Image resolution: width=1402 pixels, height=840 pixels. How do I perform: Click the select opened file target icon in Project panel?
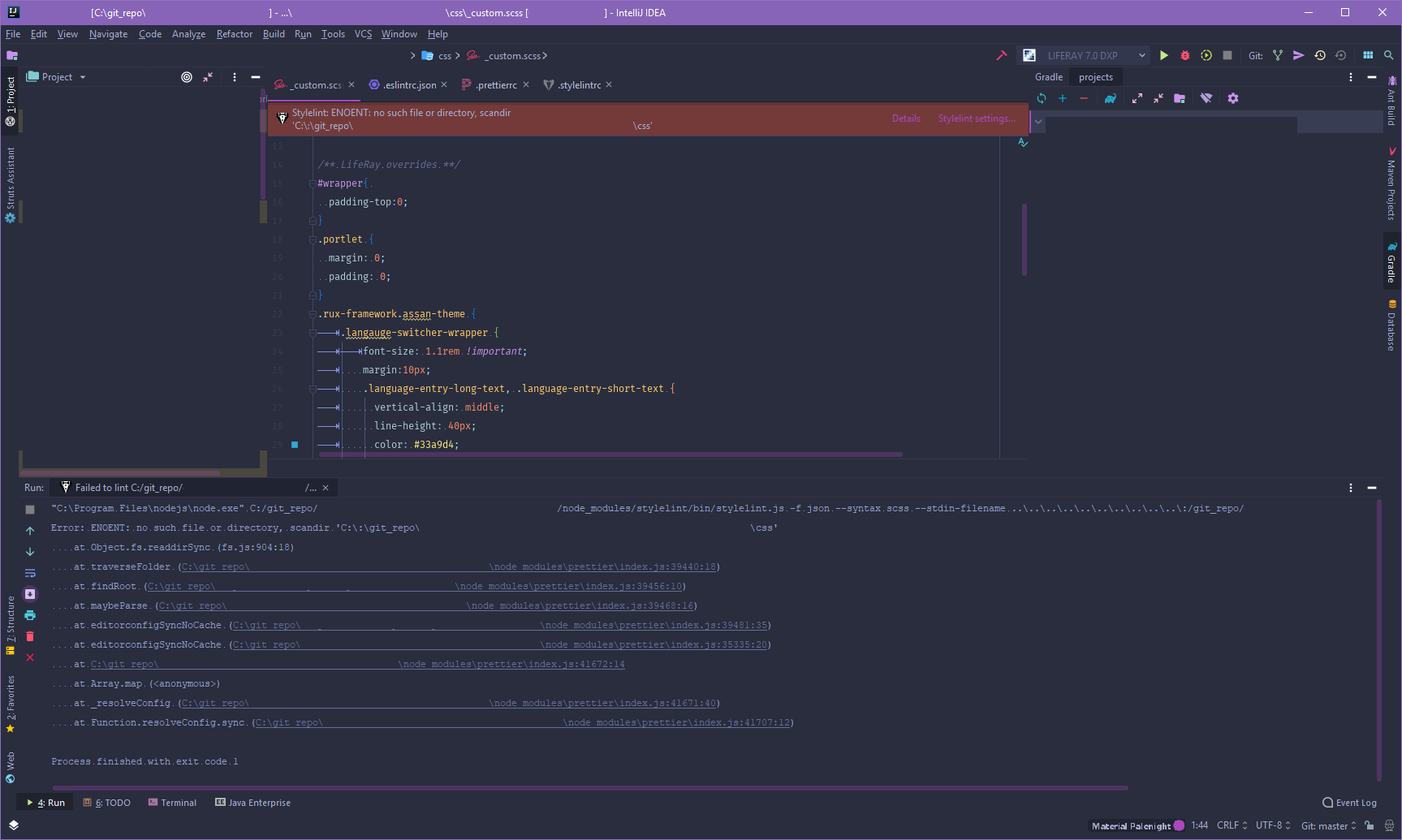tap(187, 77)
